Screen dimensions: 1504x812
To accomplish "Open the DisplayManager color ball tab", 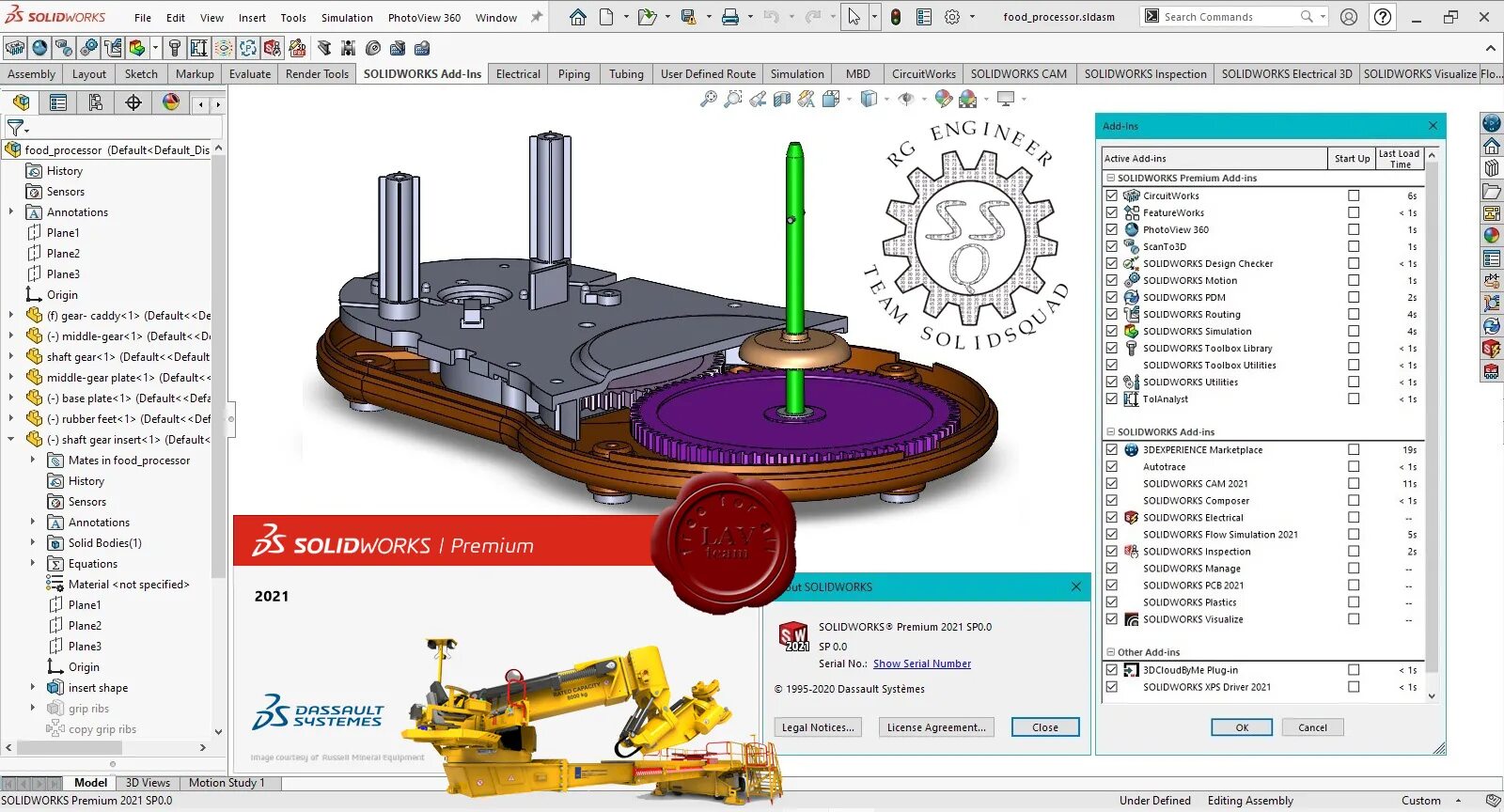I will pyautogui.click(x=171, y=102).
